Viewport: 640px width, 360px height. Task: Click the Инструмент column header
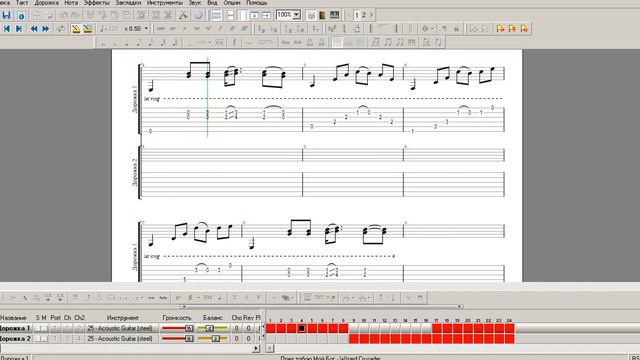pos(122,318)
